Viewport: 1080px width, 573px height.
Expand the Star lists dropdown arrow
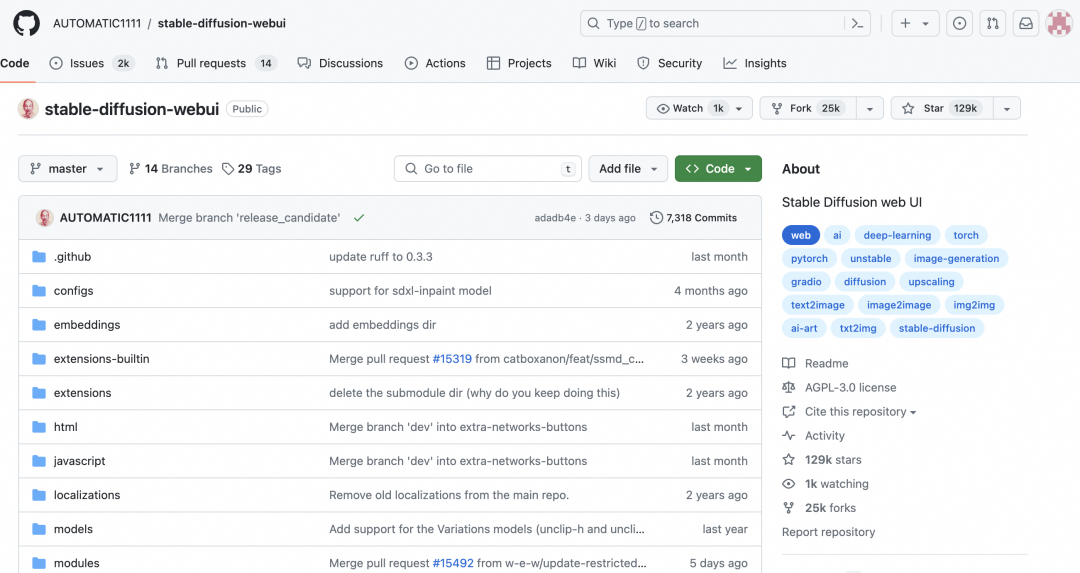click(x=1007, y=109)
